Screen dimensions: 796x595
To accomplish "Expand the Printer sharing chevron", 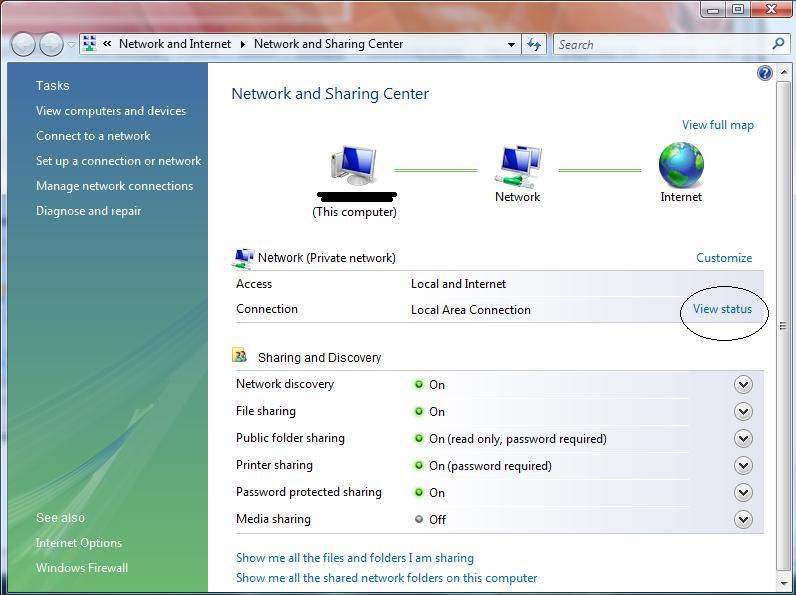I will pyautogui.click(x=743, y=465).
